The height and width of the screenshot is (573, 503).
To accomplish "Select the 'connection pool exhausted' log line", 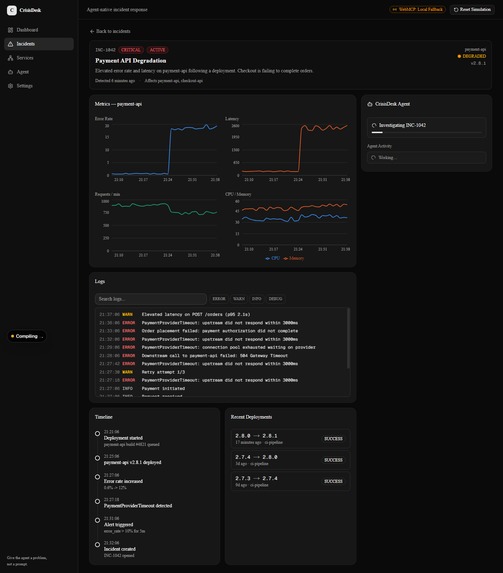I will coord(221,347).
